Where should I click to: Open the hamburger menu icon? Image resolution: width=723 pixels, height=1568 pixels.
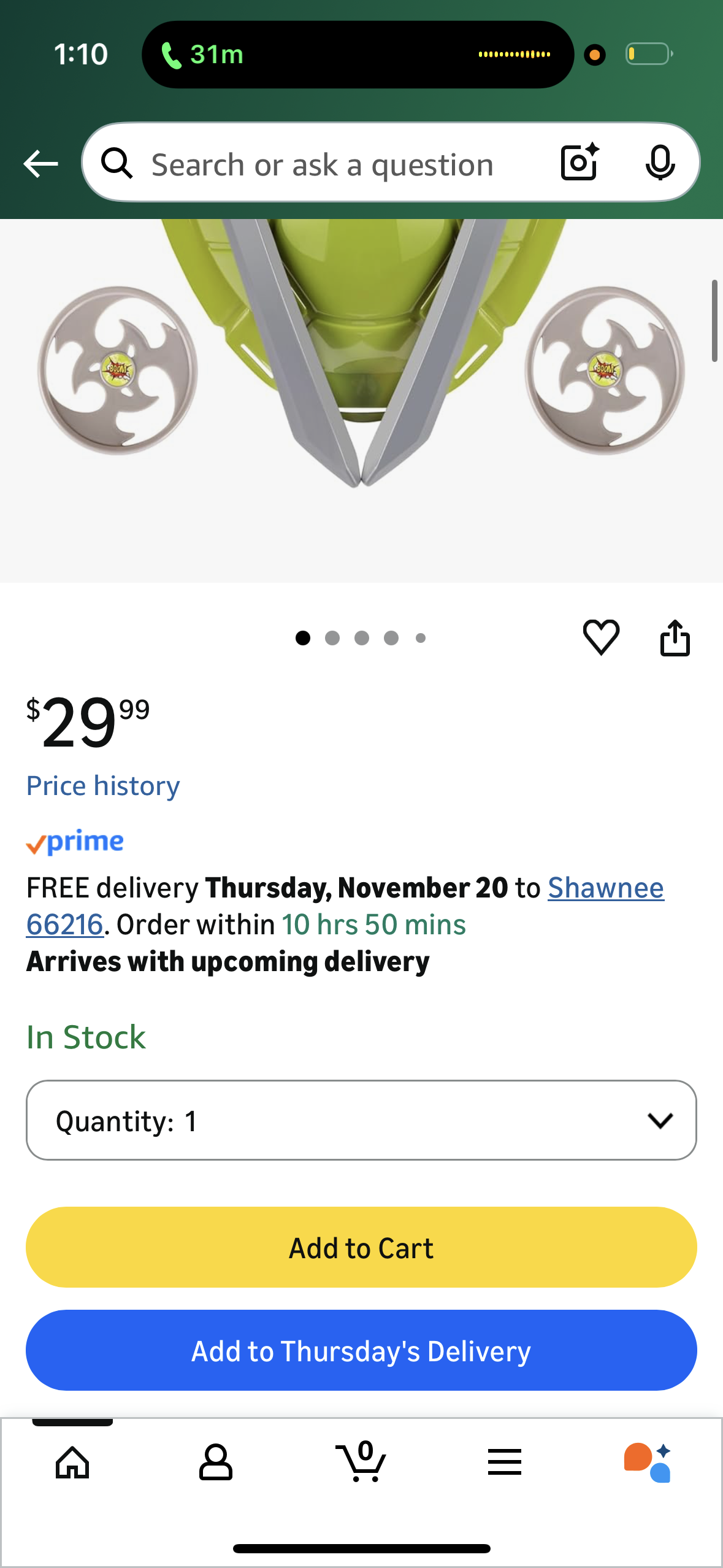[504, 1462]
